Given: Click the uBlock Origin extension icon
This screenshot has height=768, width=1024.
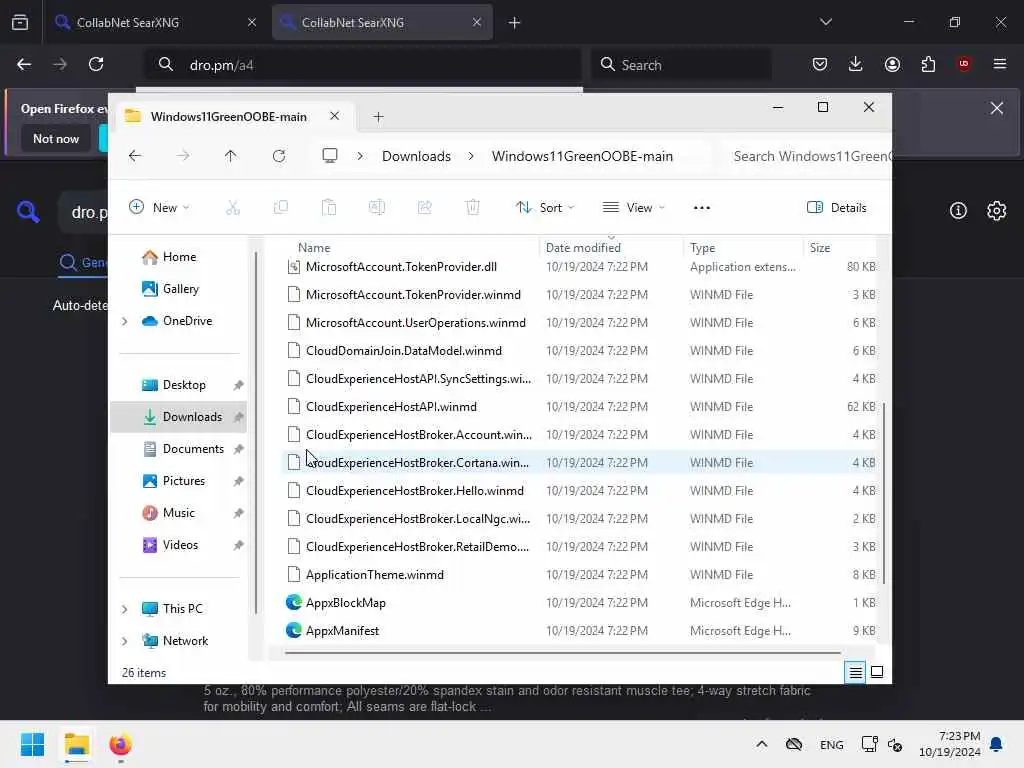Looking at the screenshot, I should click(x=964, y=64).
